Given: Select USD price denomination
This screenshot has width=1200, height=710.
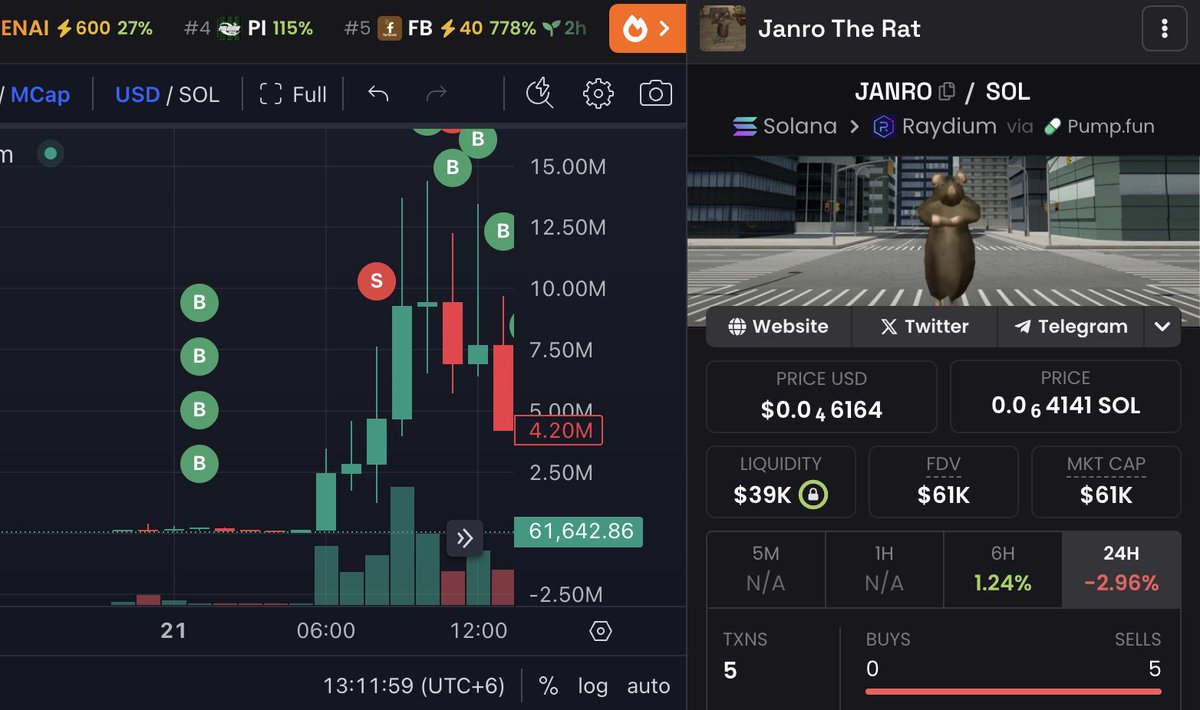Looking at the screenshot, I should (137, 94).
